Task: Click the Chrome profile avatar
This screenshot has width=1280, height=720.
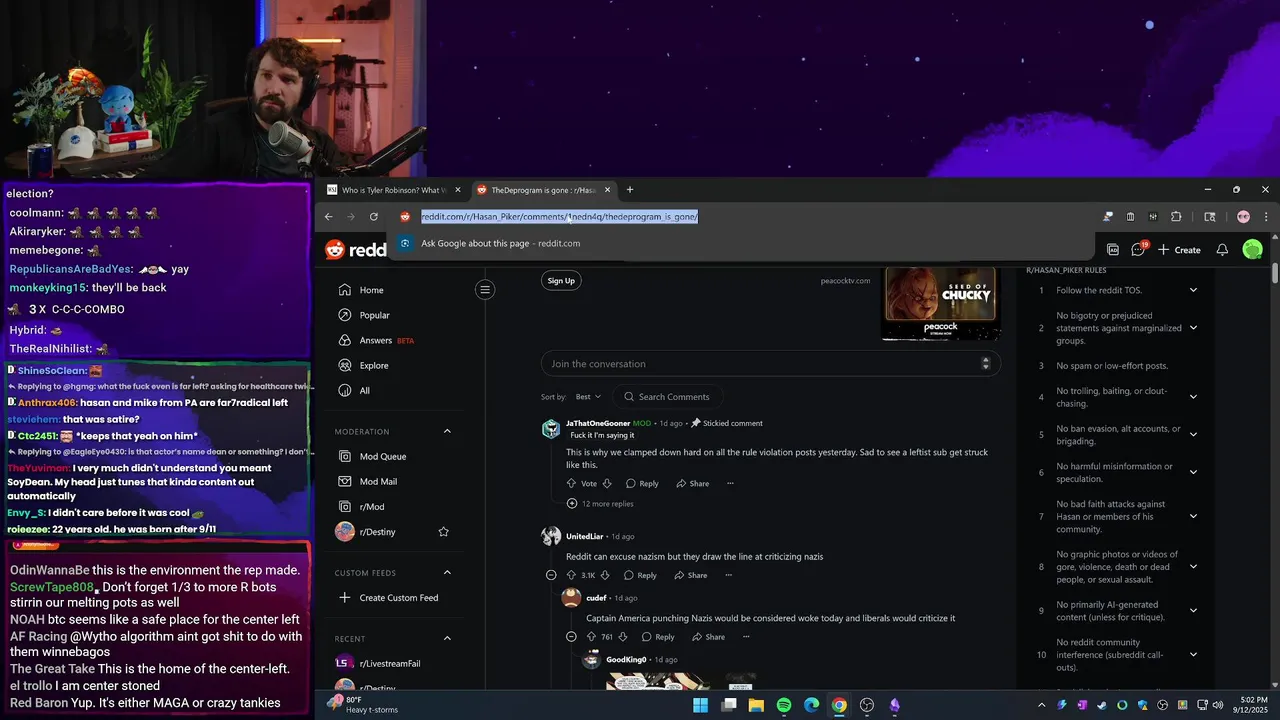Action: [1243, 217]
